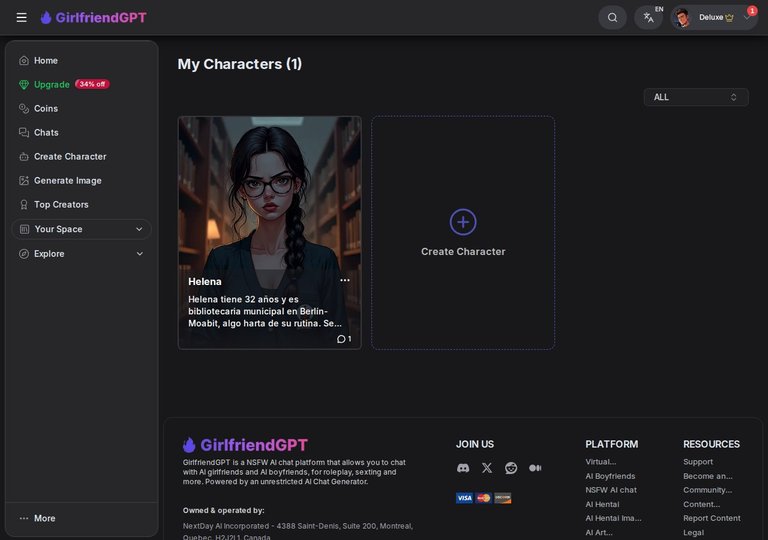Open the Legal footer link
This screenshot has width=768, height=540.
pyautogui.click(x=694, y=532)
